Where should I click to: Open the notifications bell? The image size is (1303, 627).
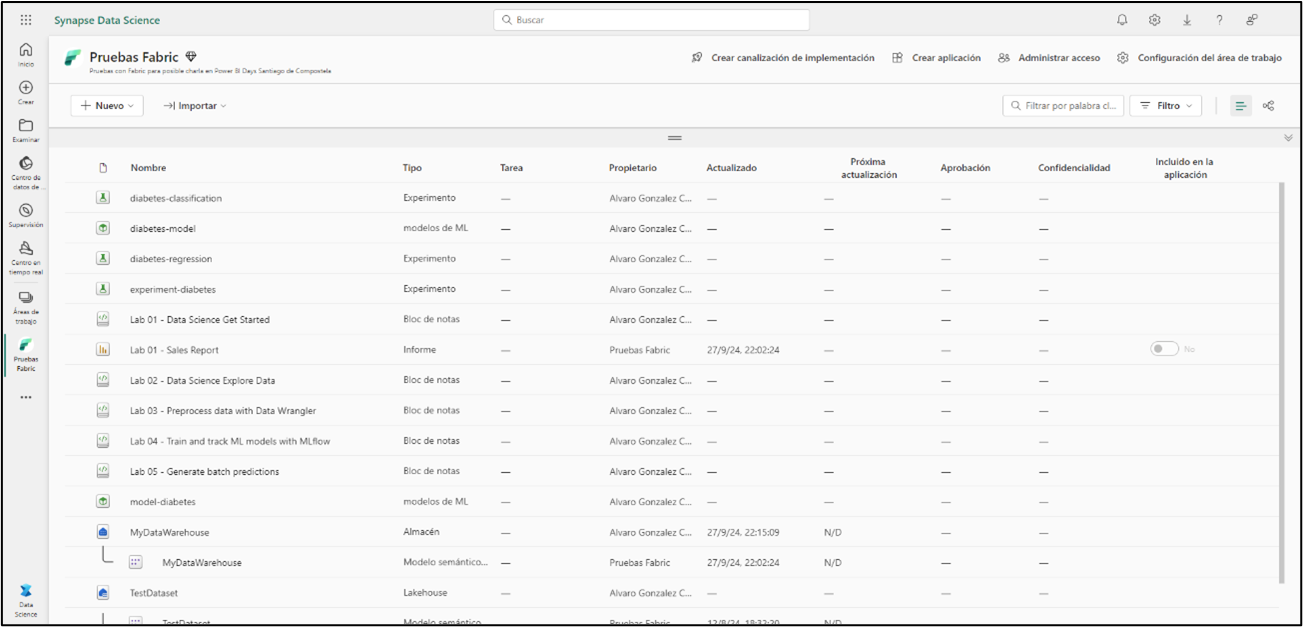pyautogui.click(x=1122, y=20)
